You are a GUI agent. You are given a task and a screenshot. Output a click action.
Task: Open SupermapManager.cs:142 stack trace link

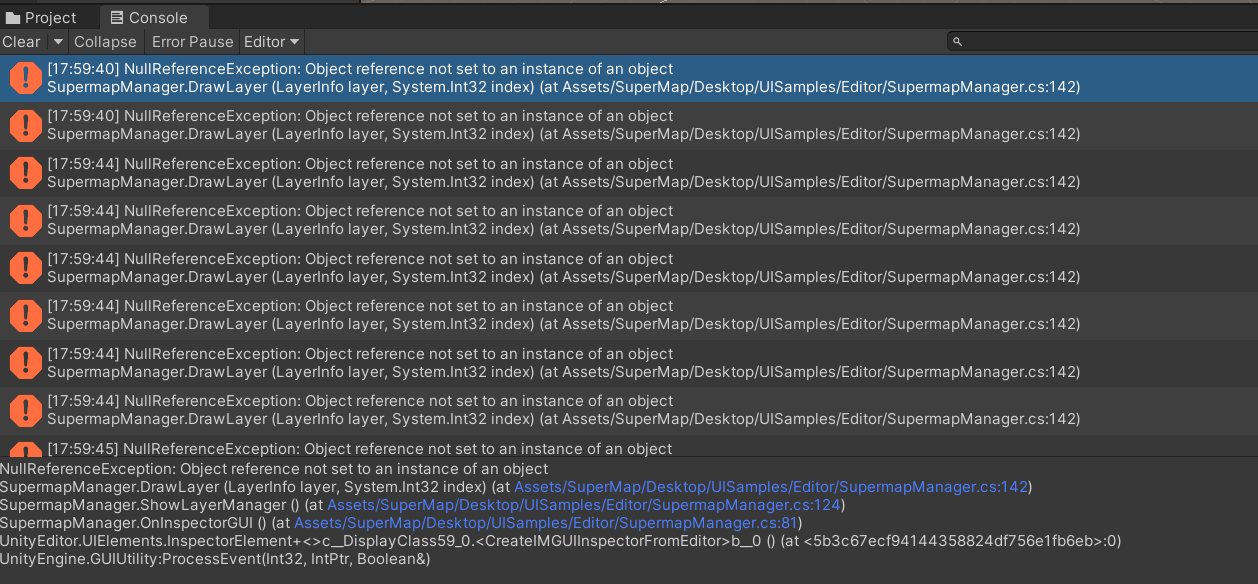pos(771,487)
